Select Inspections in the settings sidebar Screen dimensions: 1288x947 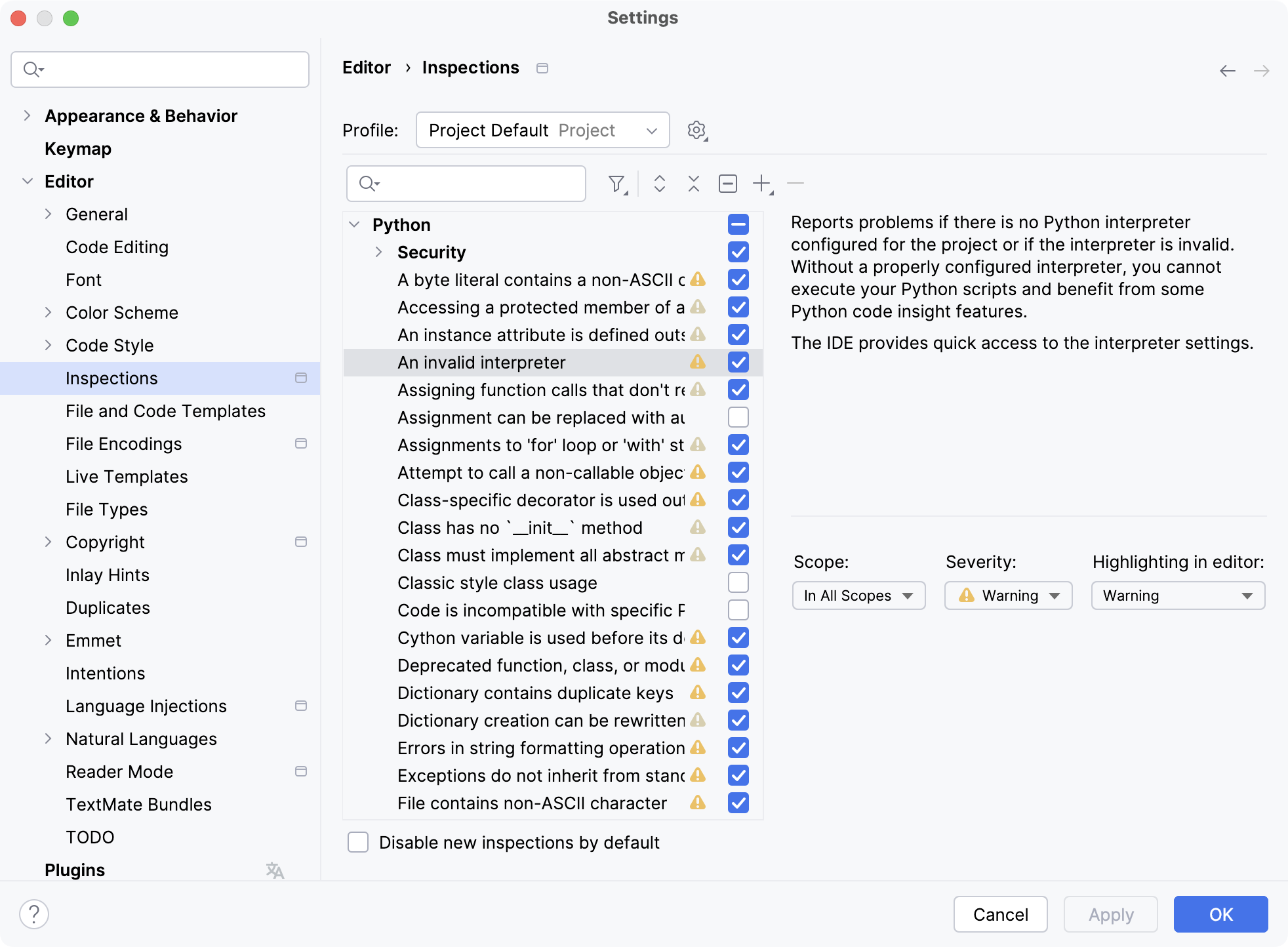(111, 378)
